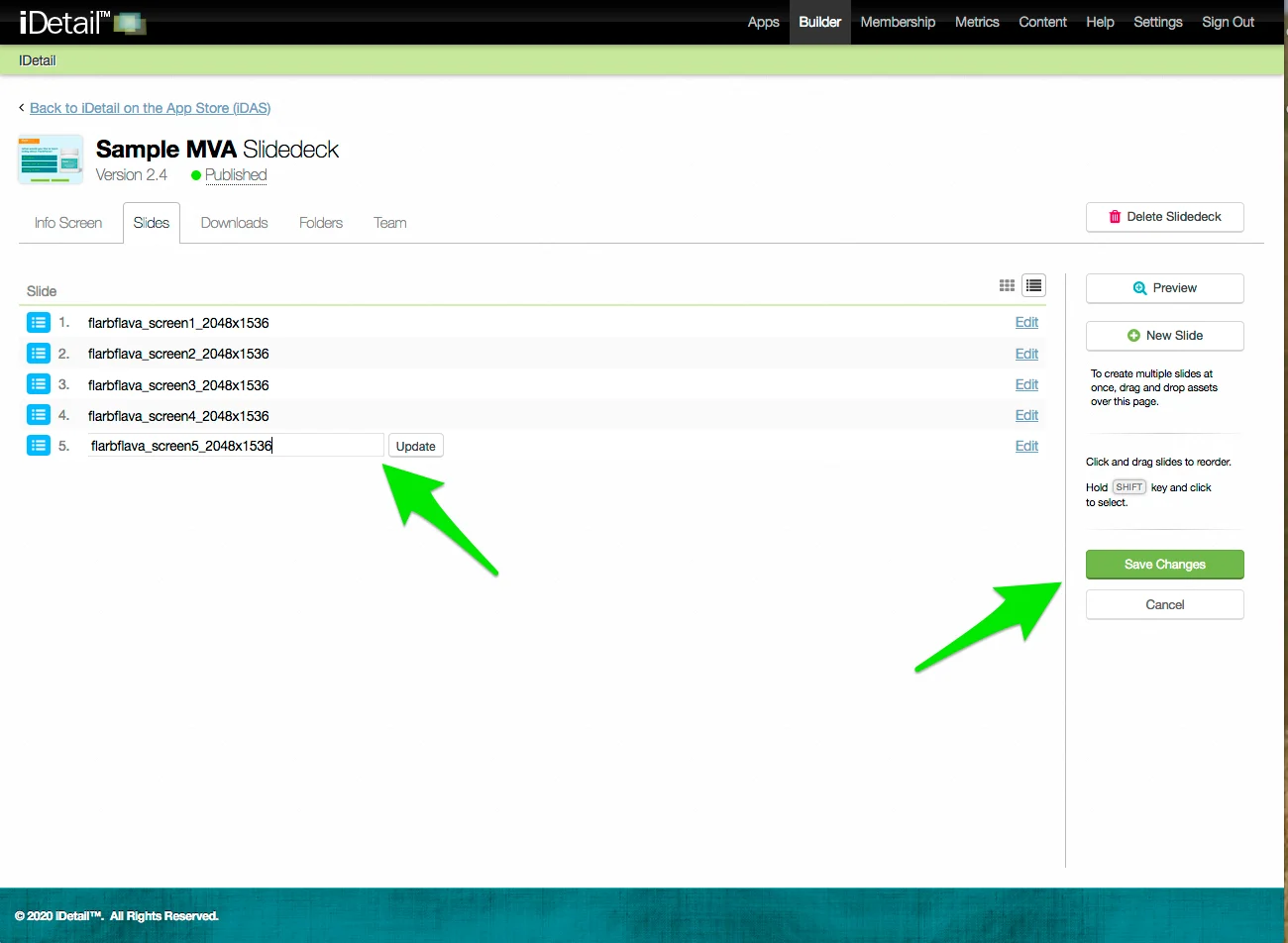Screen dimensions: 1288x943
Task: Open Builder in top navigation
Action: (x=820, y=22)
